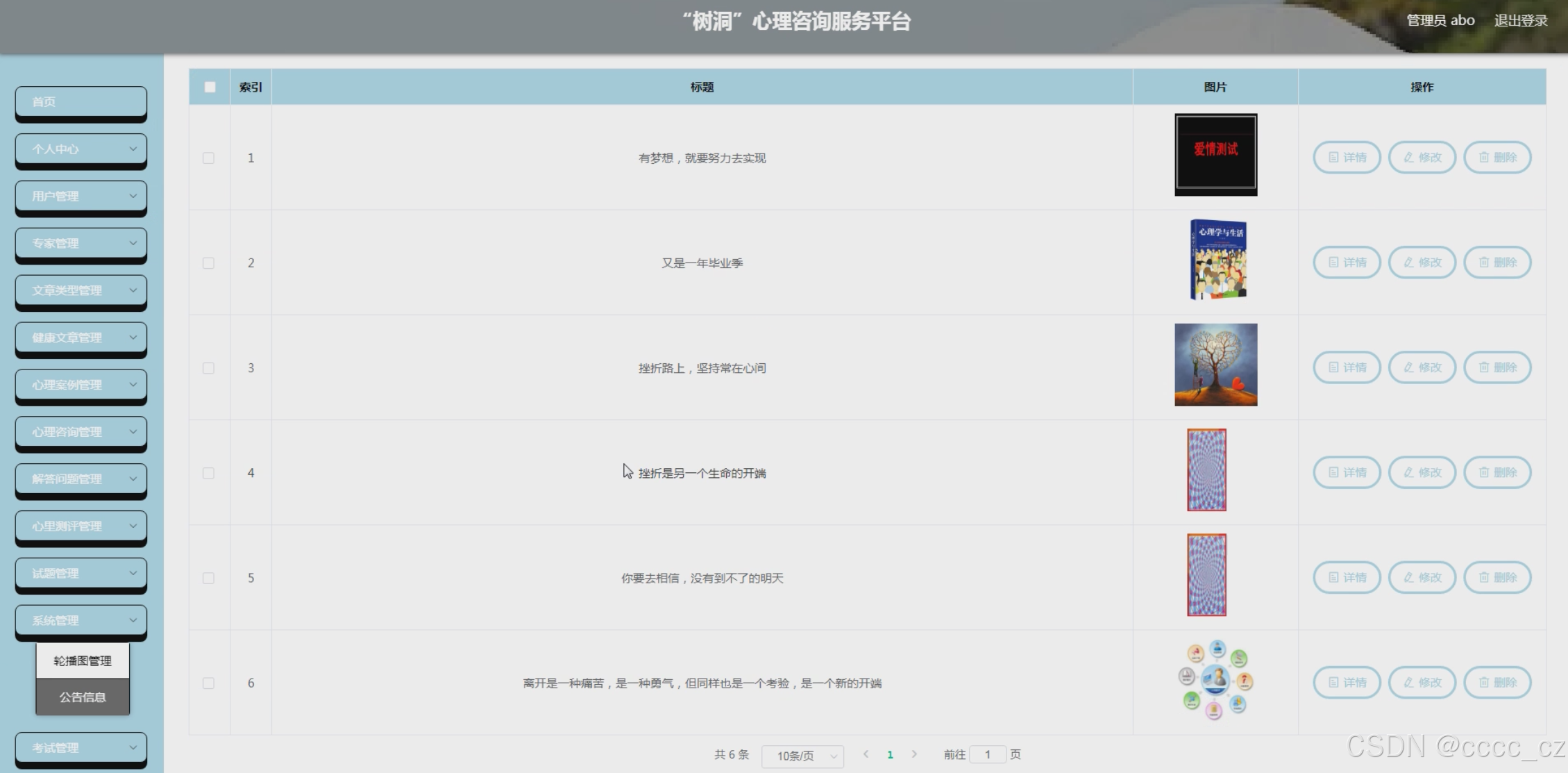The image size is (1568, 773).
Task: Toggle the select-all checkbox in the table header
Action: pyautogui.click(x=210, y=87)
